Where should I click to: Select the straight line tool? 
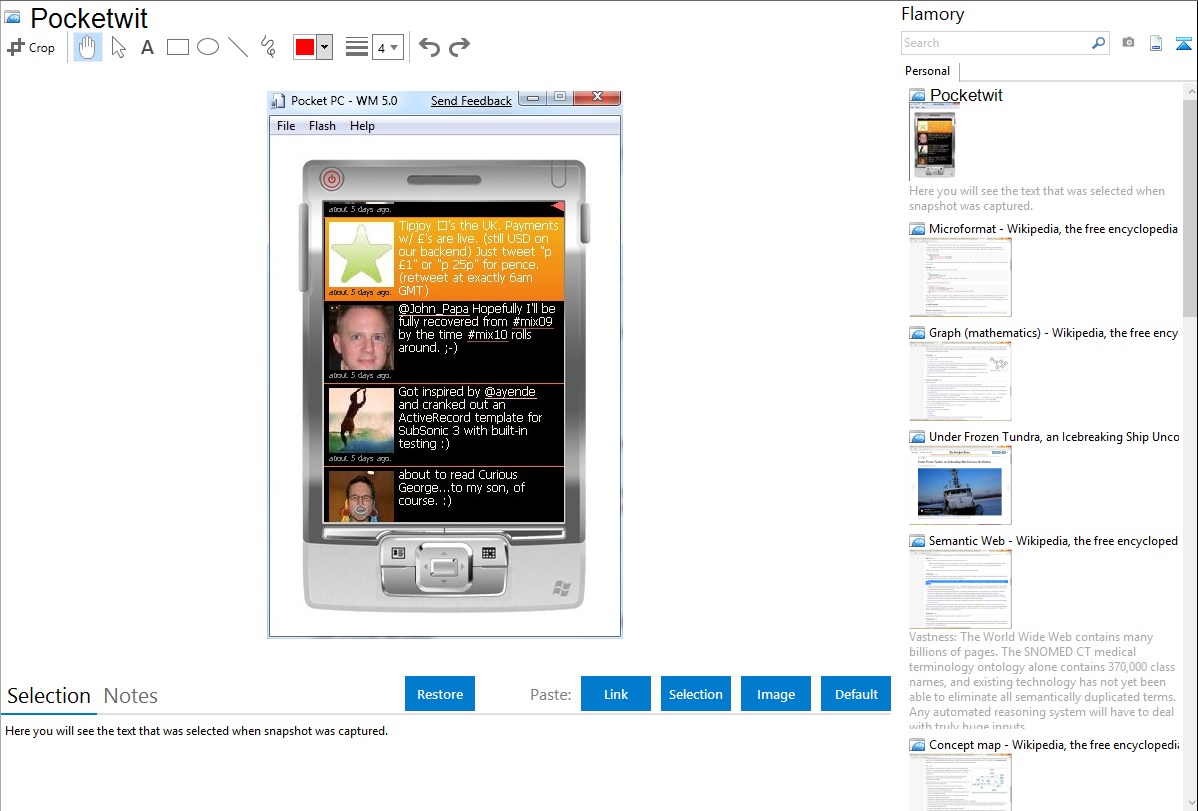(238, 47)
